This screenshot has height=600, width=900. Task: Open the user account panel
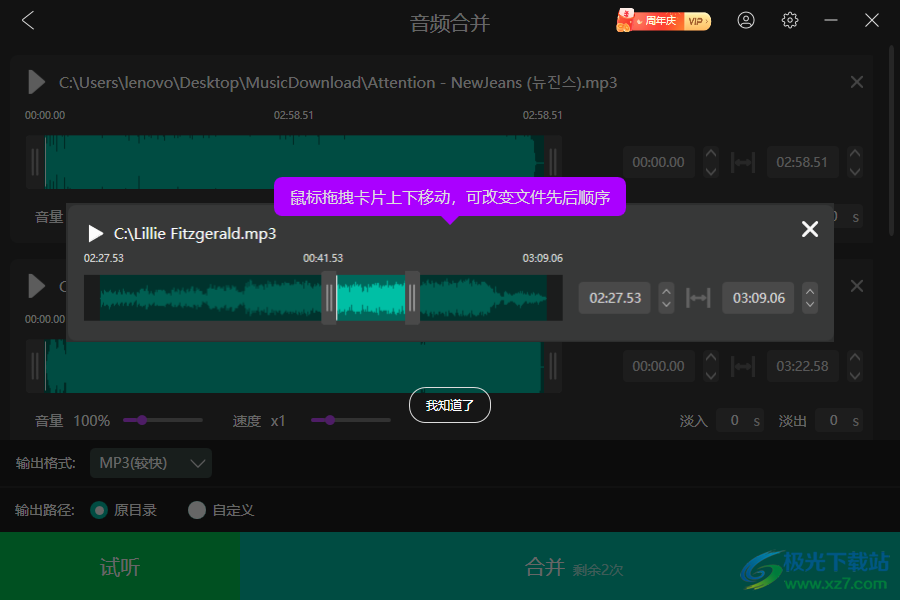coord(746,20)
